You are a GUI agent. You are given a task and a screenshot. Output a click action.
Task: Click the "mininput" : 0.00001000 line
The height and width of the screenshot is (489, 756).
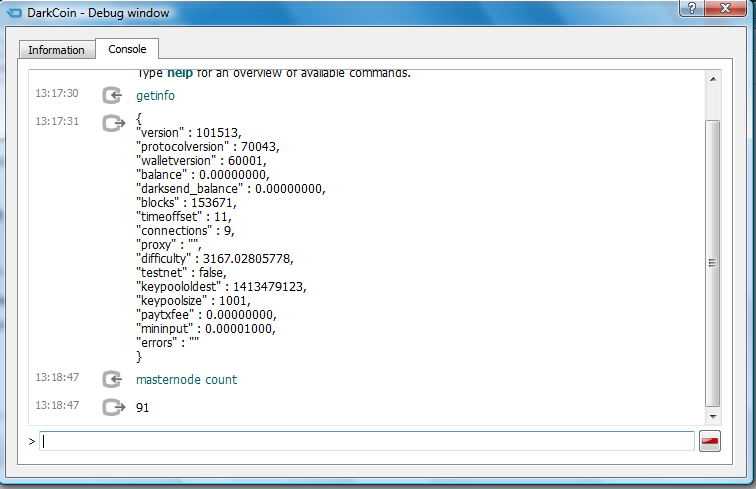[206, 328]
